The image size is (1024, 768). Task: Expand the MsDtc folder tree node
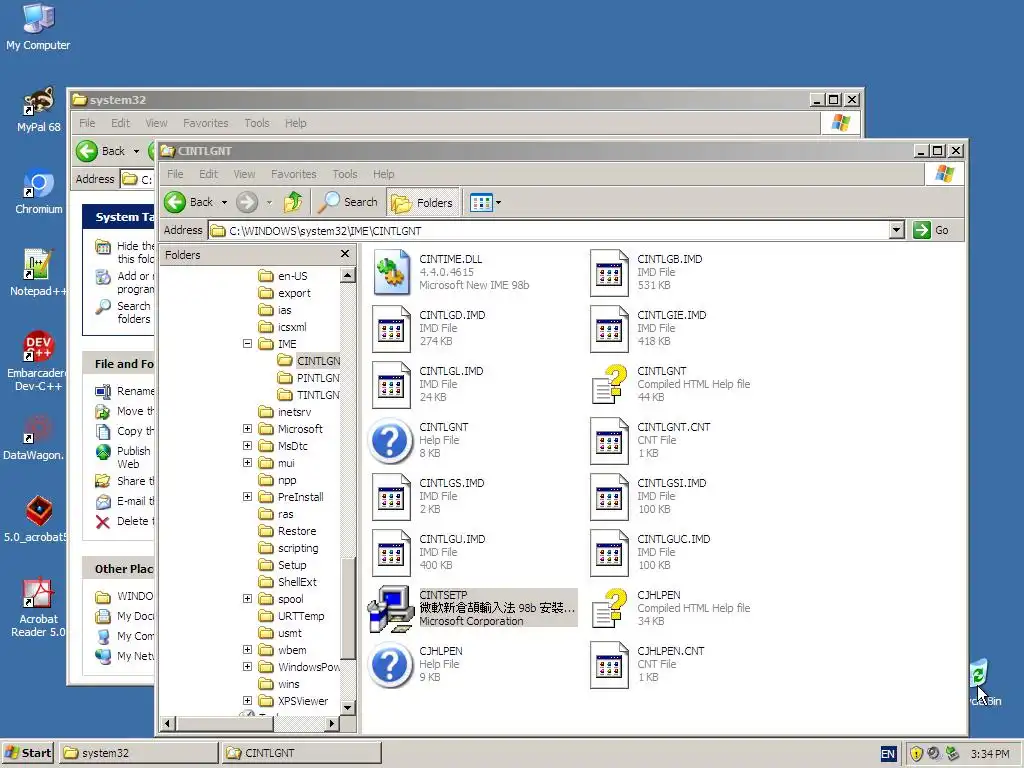248,446
